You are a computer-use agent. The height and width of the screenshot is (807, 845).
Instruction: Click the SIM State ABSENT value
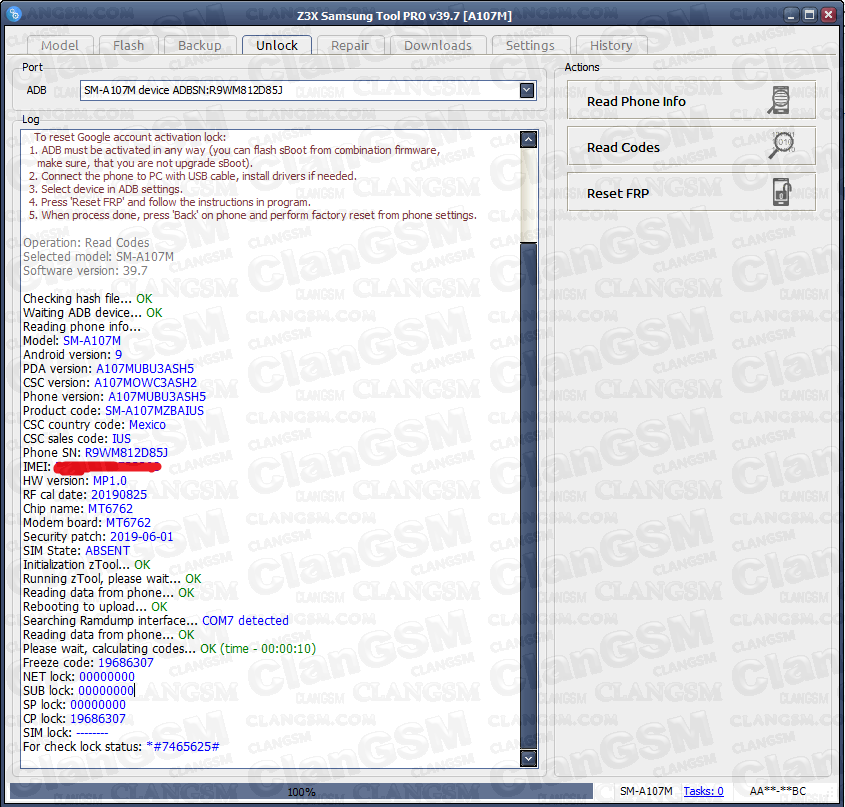click(x=107, y=550)
